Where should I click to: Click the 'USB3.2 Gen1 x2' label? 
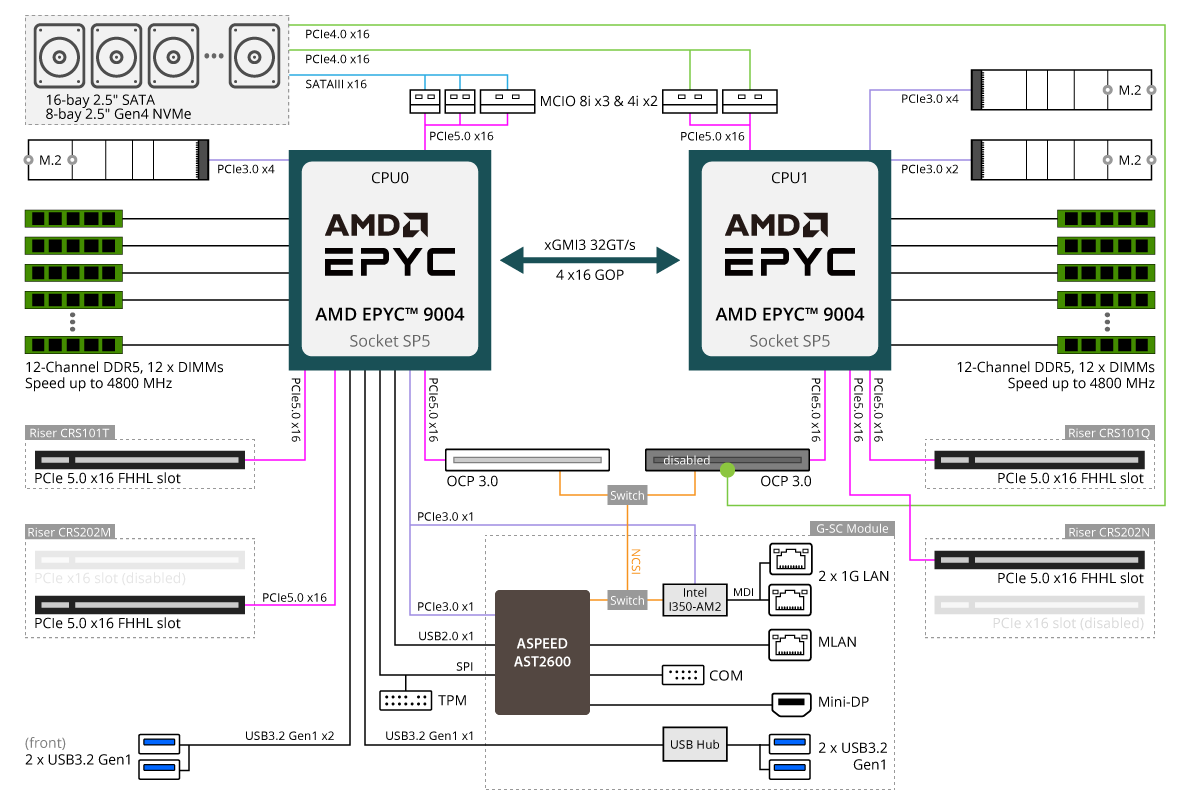click(290, 736)
